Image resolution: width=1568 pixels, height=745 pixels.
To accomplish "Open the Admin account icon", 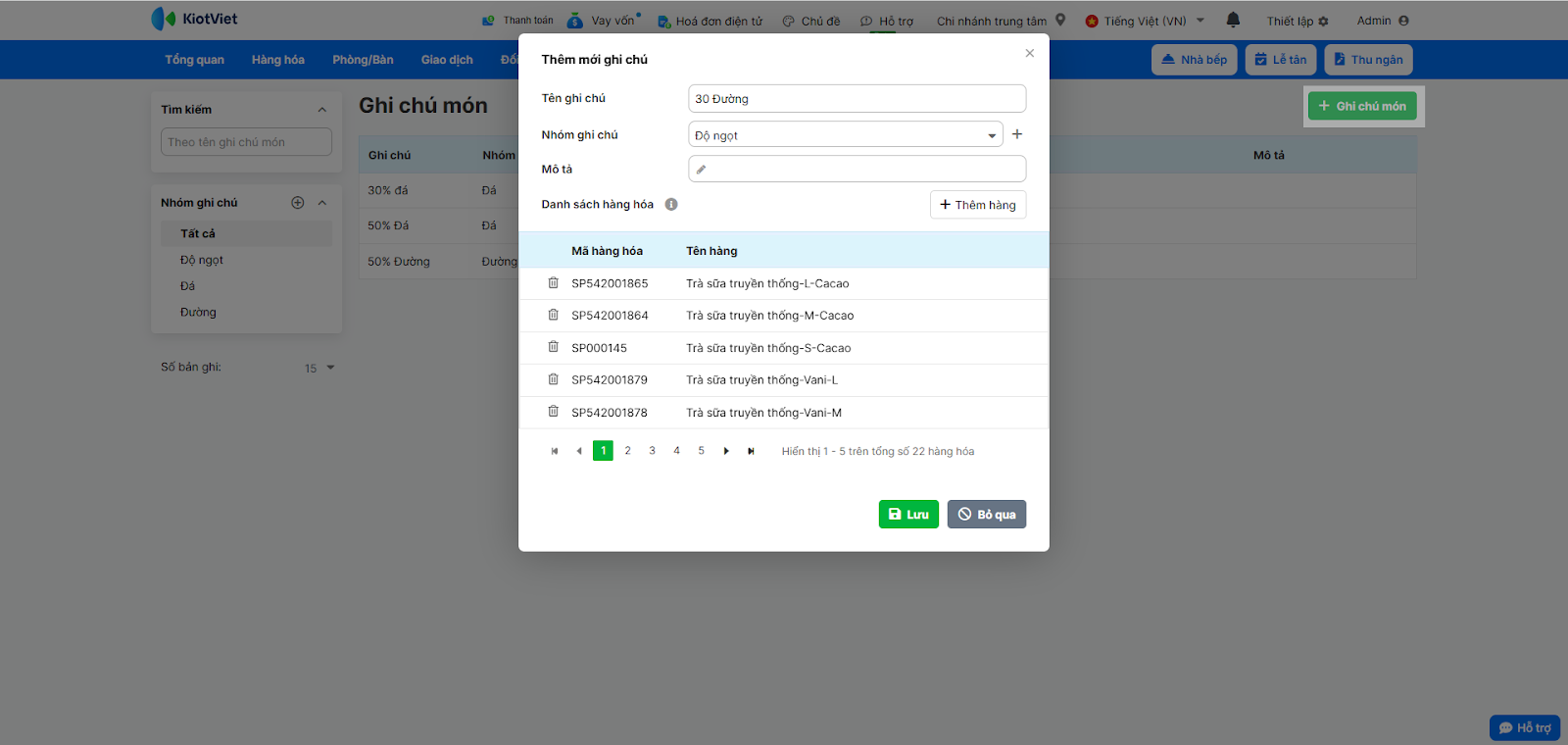I will tap(1403, 21).
